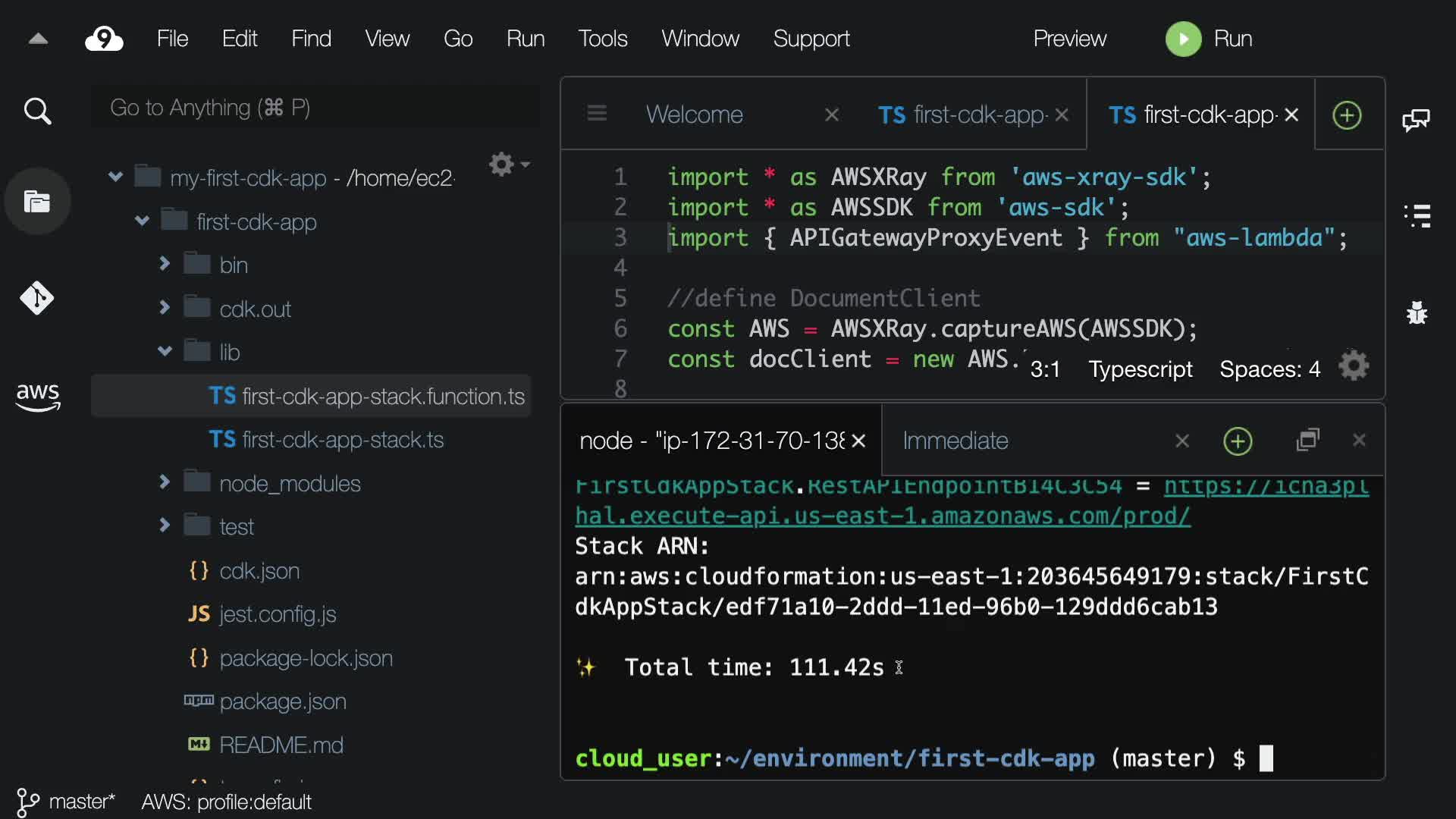Open the Environment file tree panel icon
Screen dimensions: 1456x819
(37, 202)
